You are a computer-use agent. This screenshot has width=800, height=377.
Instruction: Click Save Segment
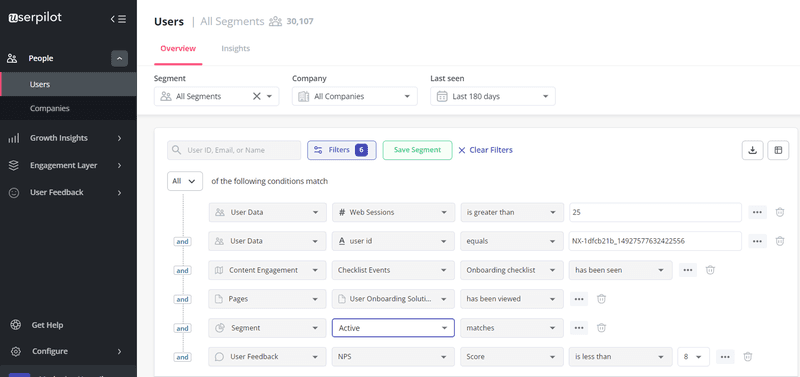click(417, 150)
